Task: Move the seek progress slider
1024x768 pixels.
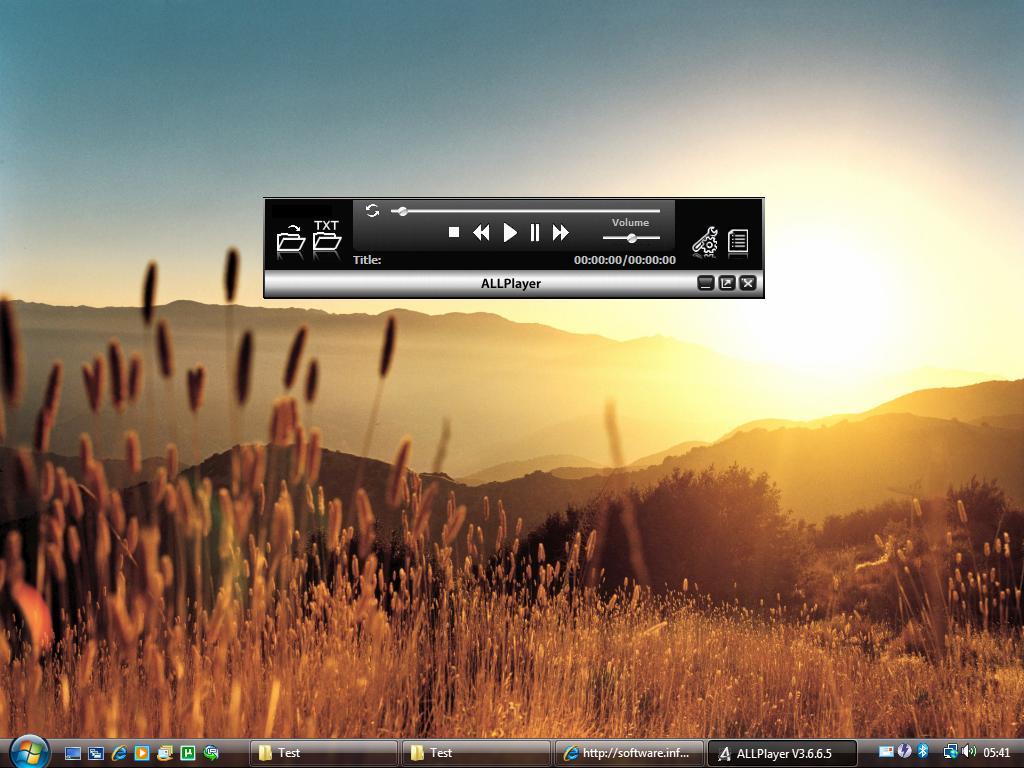Action: point(403,211)
